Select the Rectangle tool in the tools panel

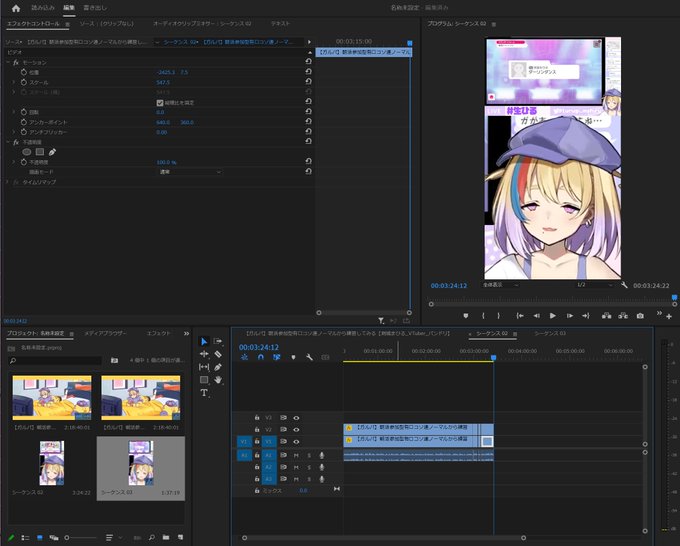(204, 380)
